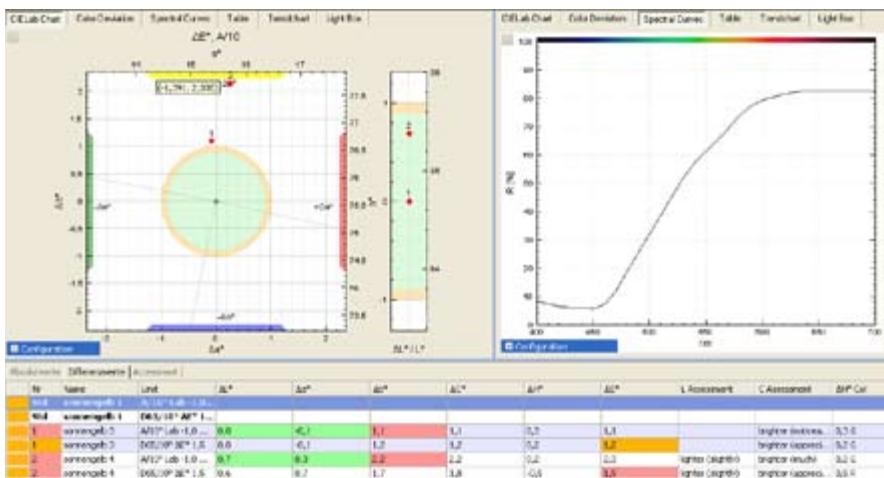The image size is (884, 478).
Task: Open the Table tab in the left panel
Action: [237, 19]
